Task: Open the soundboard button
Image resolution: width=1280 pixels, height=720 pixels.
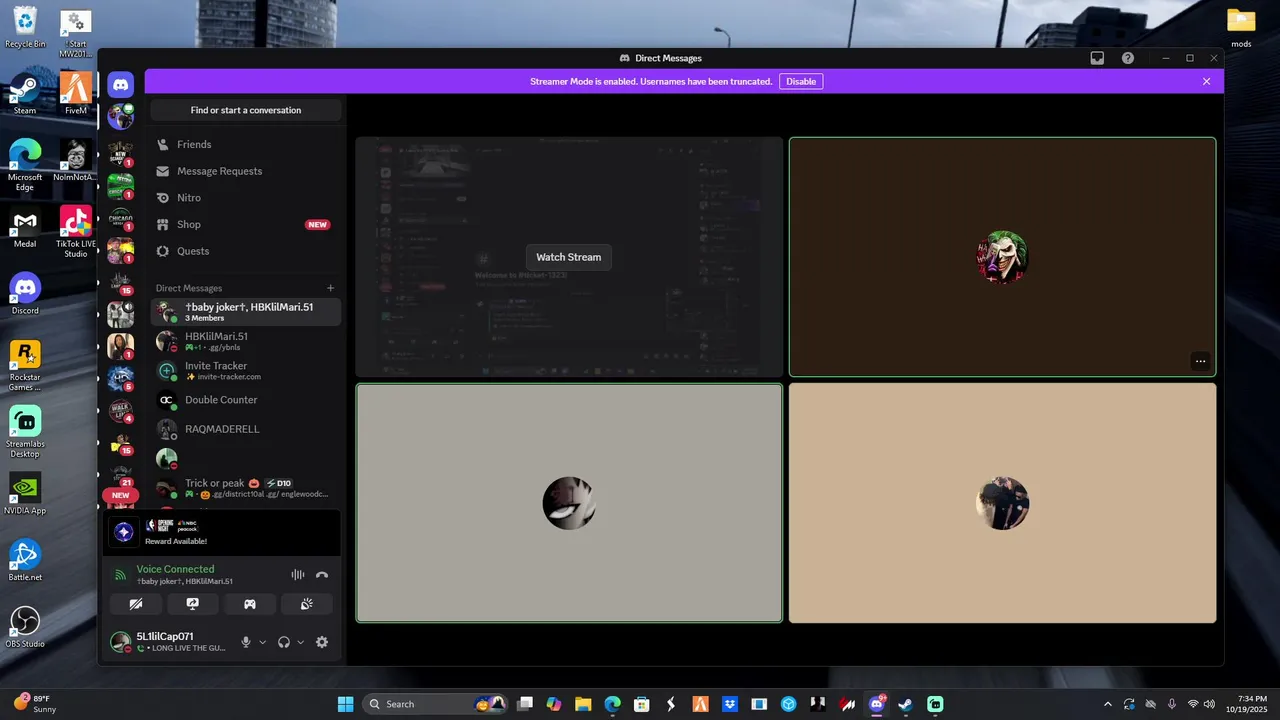Action: click(307, 604)
